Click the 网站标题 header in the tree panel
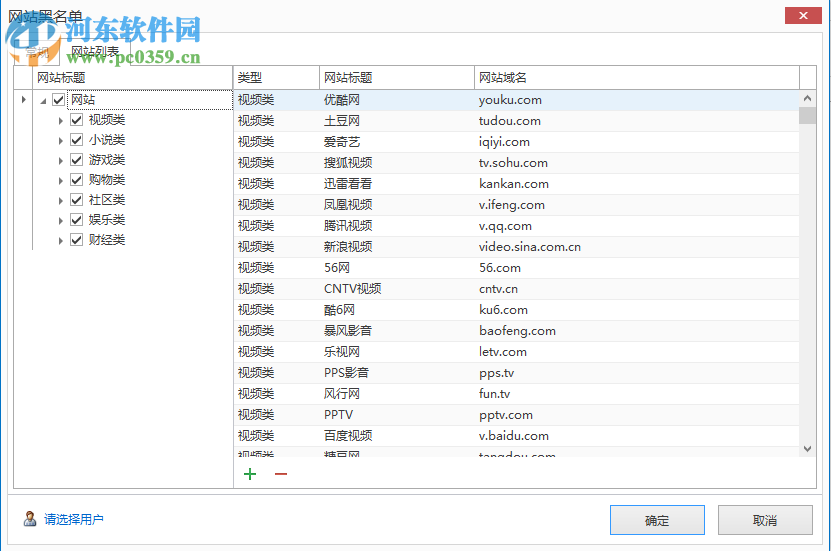This screenshot has height=551, width=831. tap(132, 78)
